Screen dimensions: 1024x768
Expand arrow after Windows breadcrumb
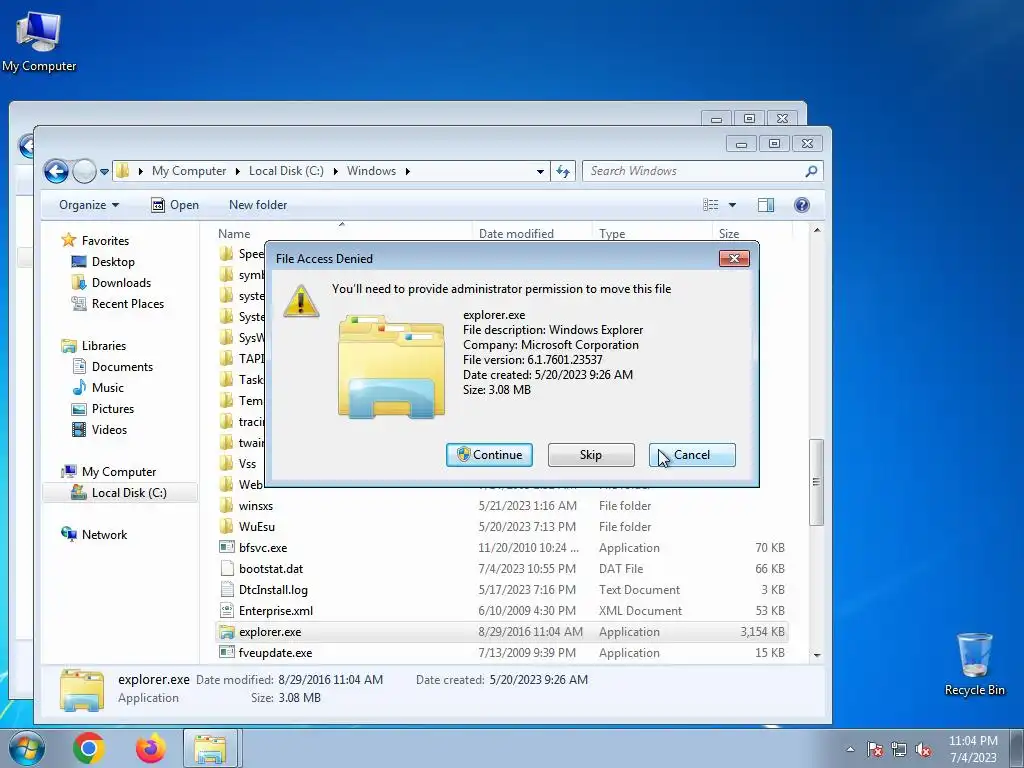(408, 171)
